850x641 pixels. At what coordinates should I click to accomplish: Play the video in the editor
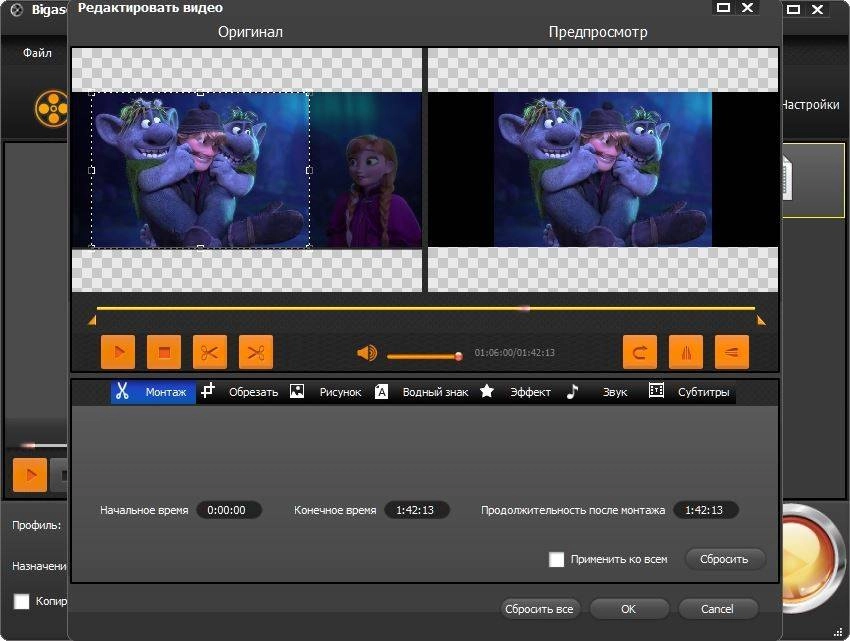[118, 352]
